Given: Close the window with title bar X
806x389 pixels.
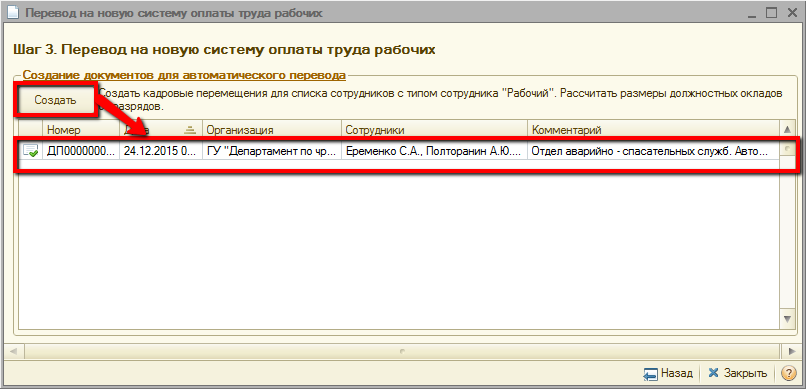Looking at the screenshot, I should [791, 13].
